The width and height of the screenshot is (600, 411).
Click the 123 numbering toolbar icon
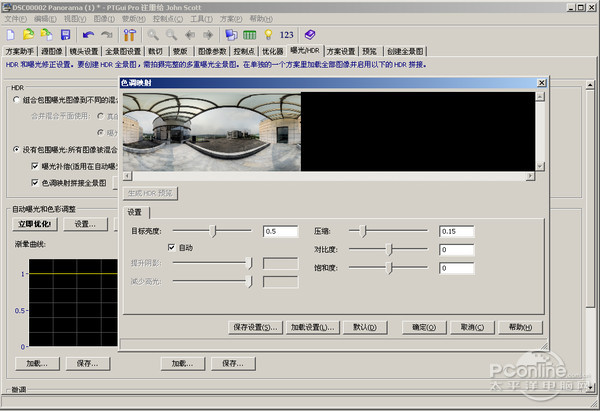tap(287, 34)
